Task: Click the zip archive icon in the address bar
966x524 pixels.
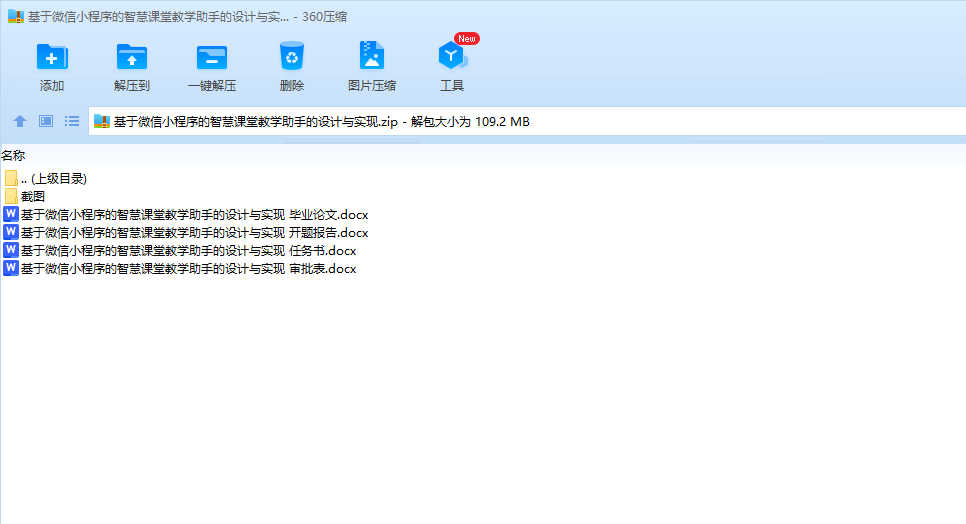Action: tap(102, 121)
